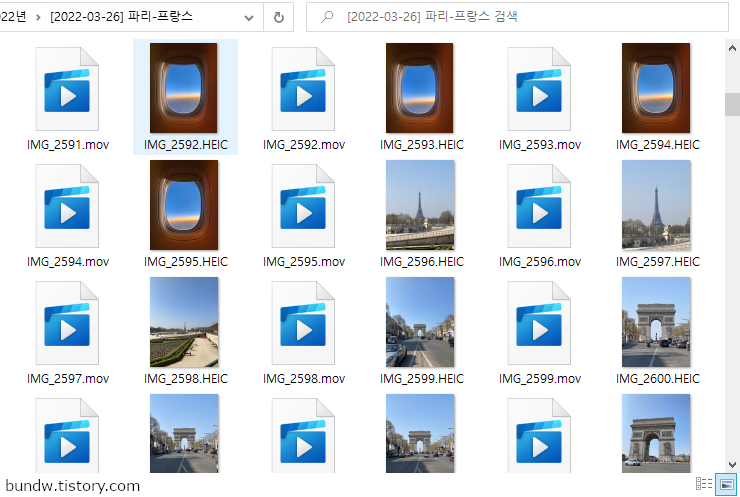Click the file name IMG_2599.mov
The height and width of the screenshot is (497, 740).
(540, 379)
